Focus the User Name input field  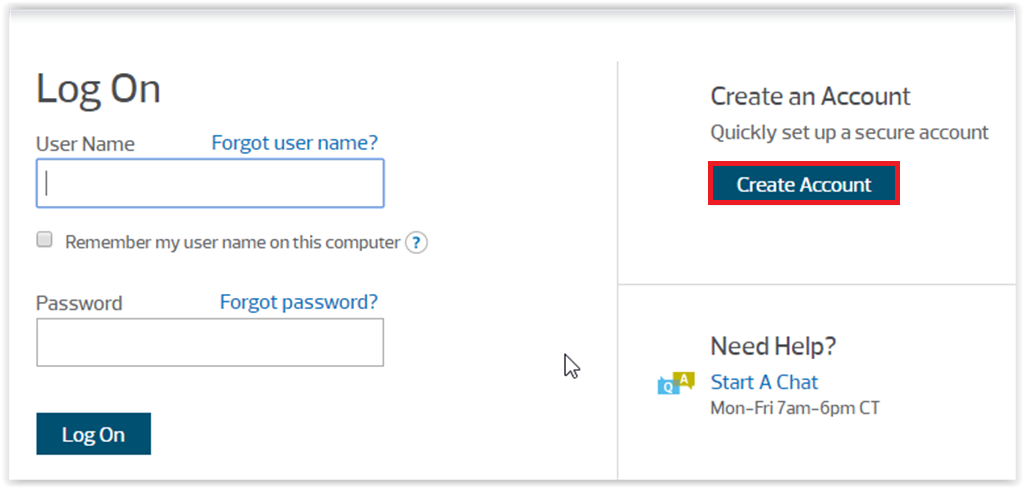coord(210,184)
